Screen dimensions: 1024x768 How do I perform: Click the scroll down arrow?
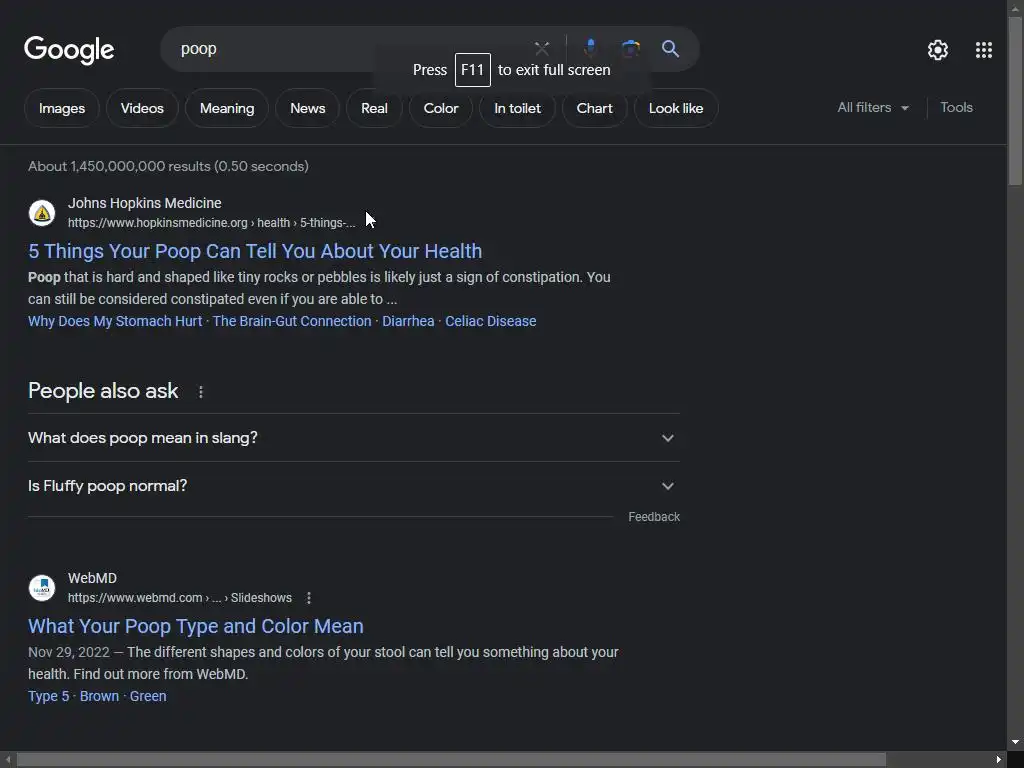tap(1015, 743)
